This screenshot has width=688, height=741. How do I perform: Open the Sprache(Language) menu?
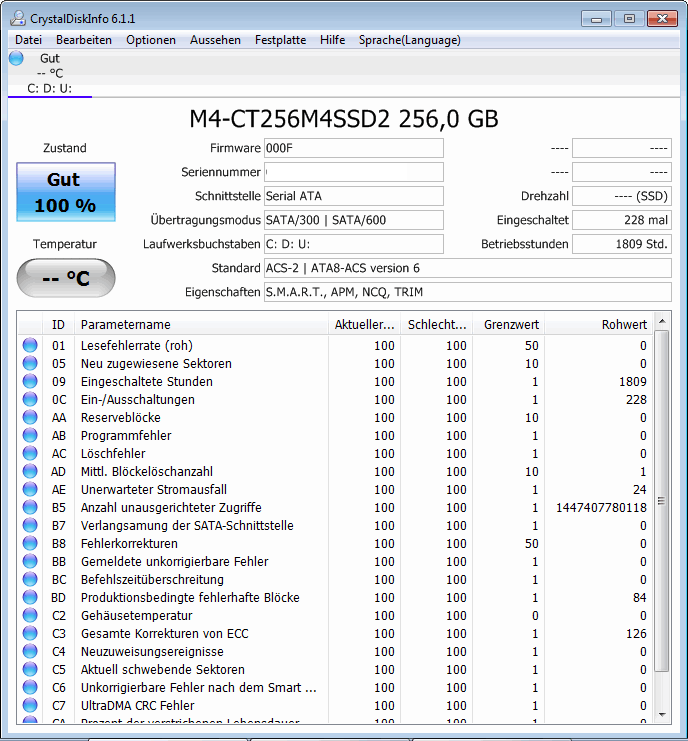tap(410, 40)
